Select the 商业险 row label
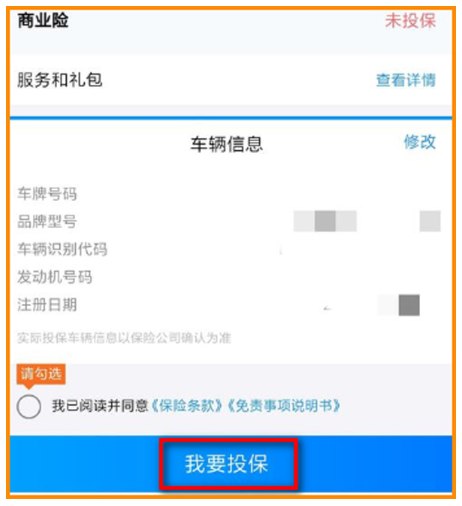The image size is (462, 506). 43,20
